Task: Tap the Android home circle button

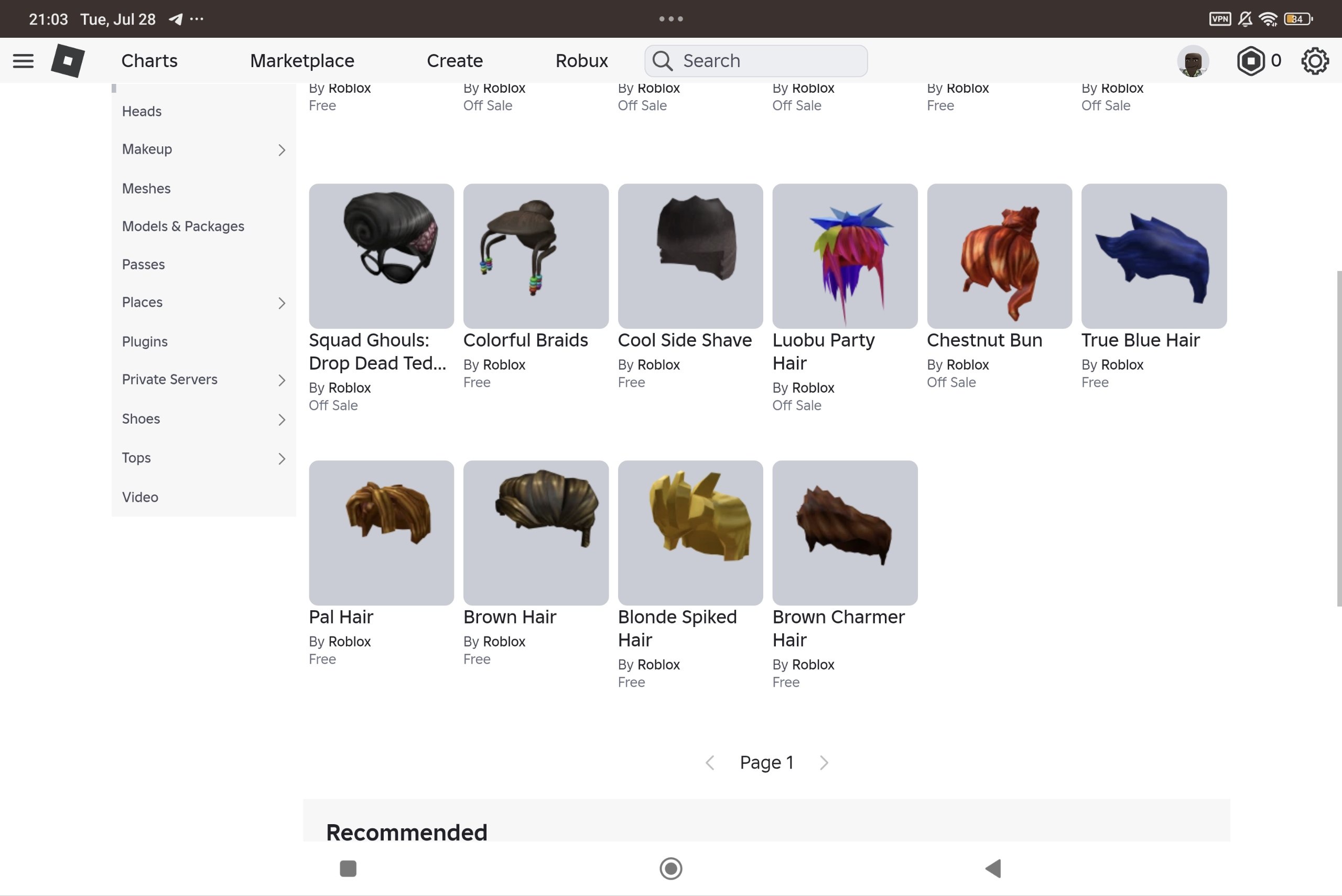Action: [670, 869]
